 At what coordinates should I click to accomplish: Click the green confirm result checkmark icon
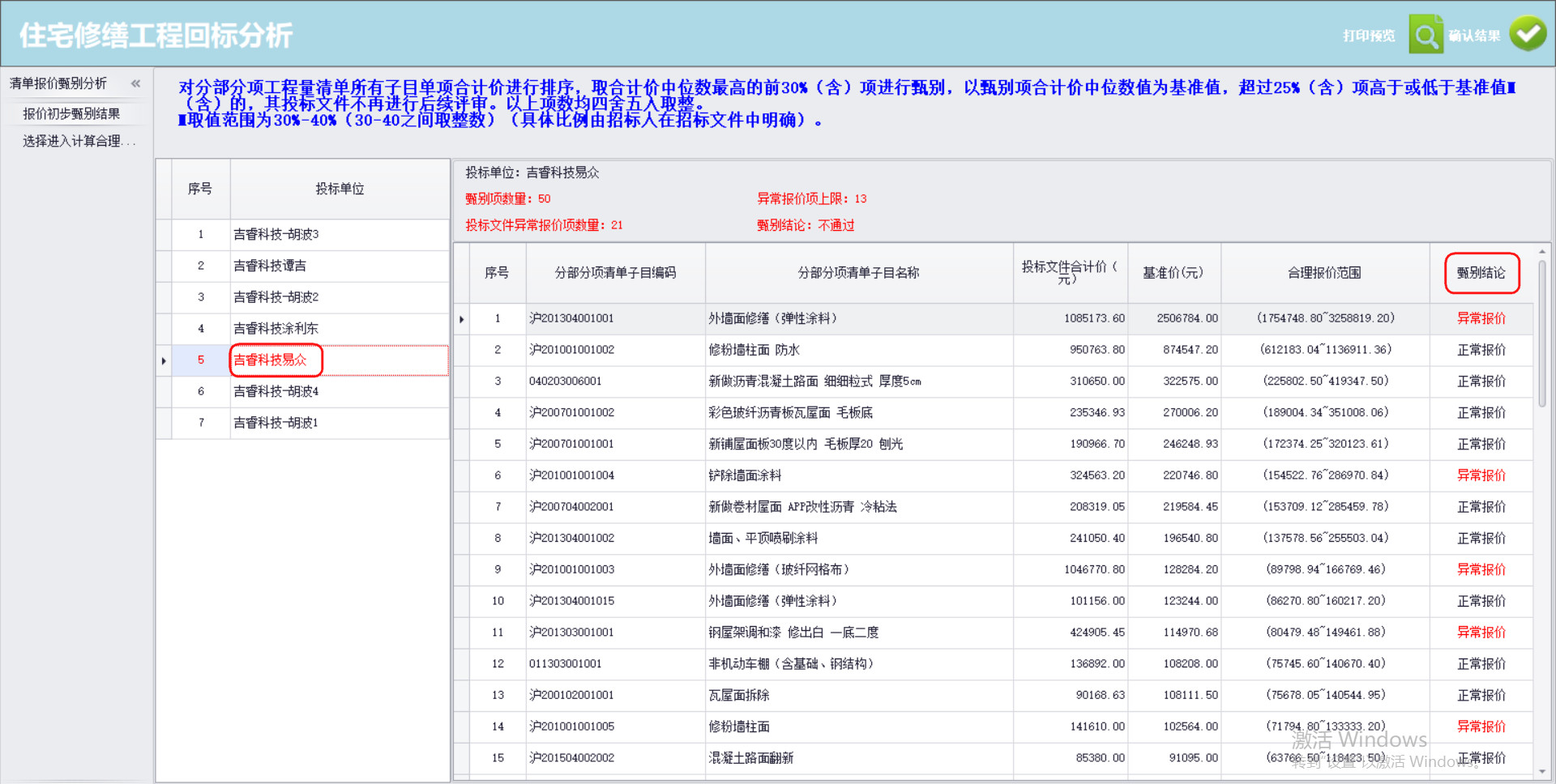pos(1528,34)
